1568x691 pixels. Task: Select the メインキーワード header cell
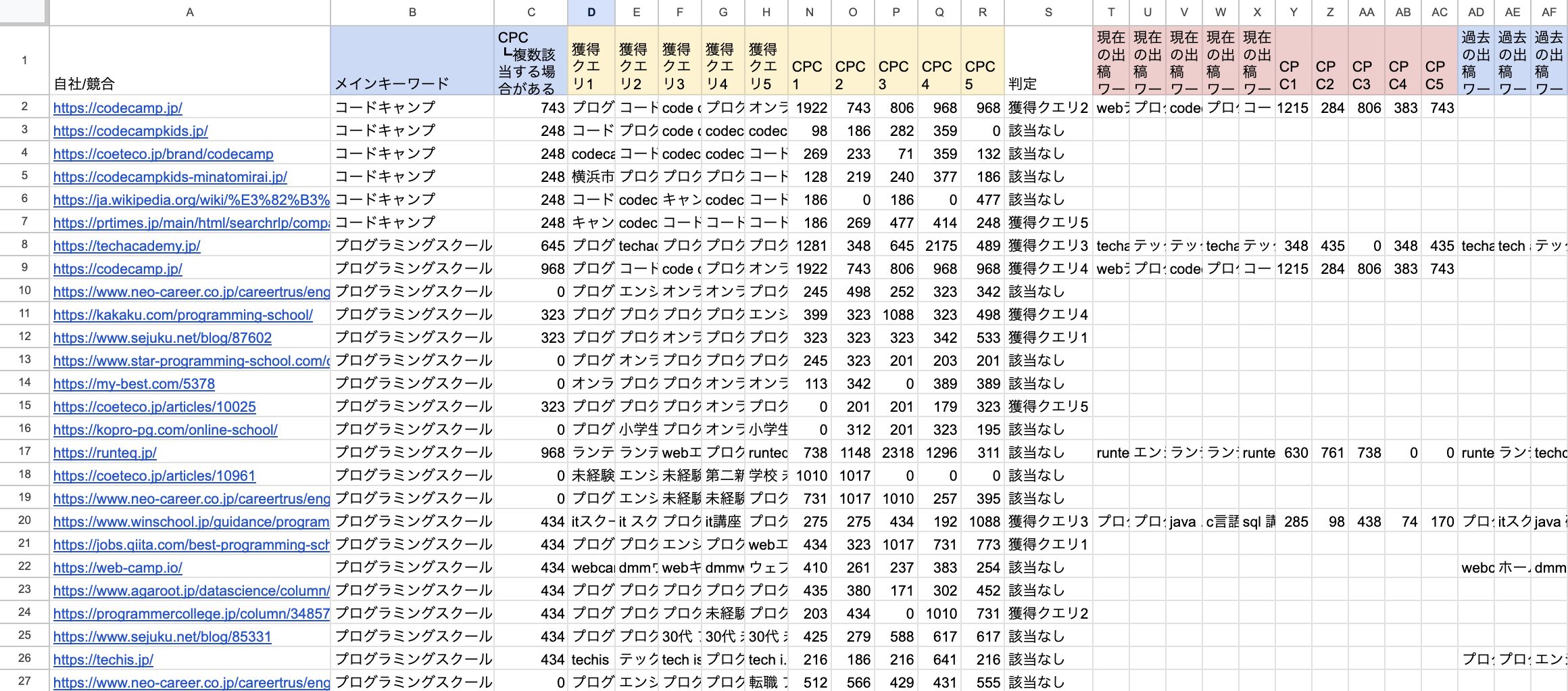pyautogui.click(x=412, y=60)
